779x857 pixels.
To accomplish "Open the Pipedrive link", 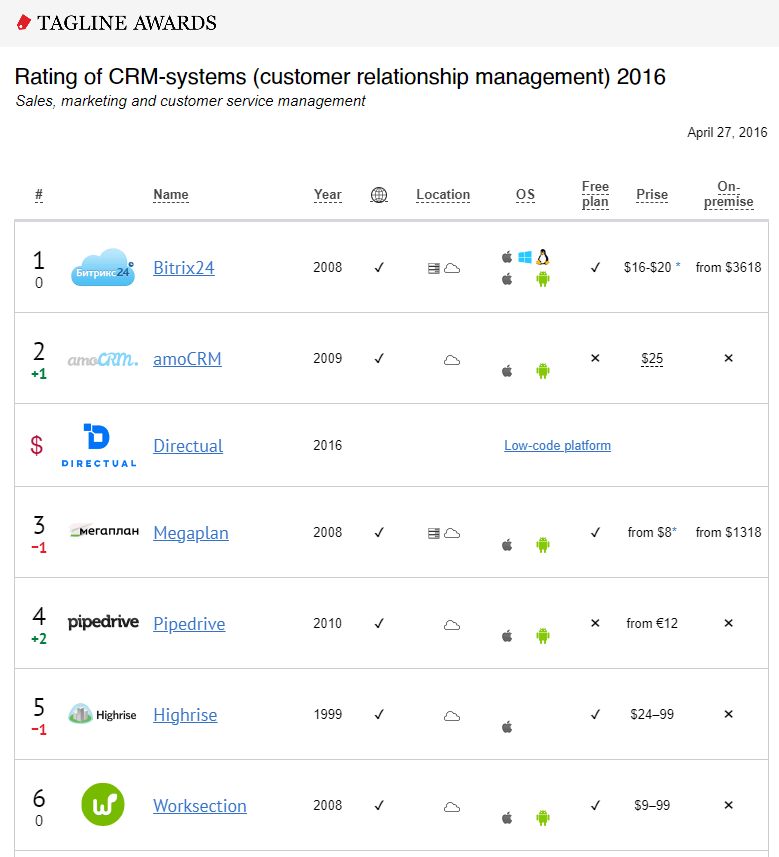I will tap(189, 624).
